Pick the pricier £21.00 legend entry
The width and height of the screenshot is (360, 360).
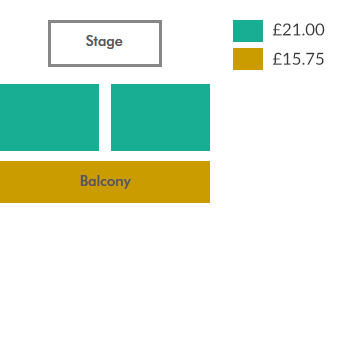tap(279, 31)
